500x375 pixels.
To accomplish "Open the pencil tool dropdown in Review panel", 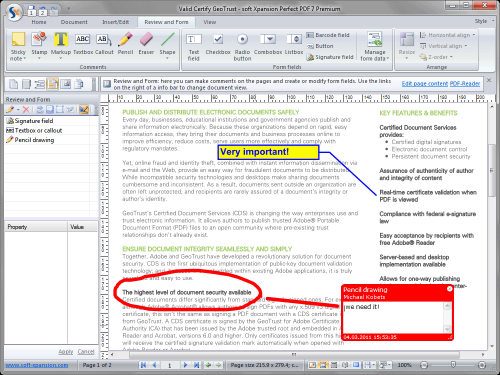I will pyautogui.click(x=18, y=109).
